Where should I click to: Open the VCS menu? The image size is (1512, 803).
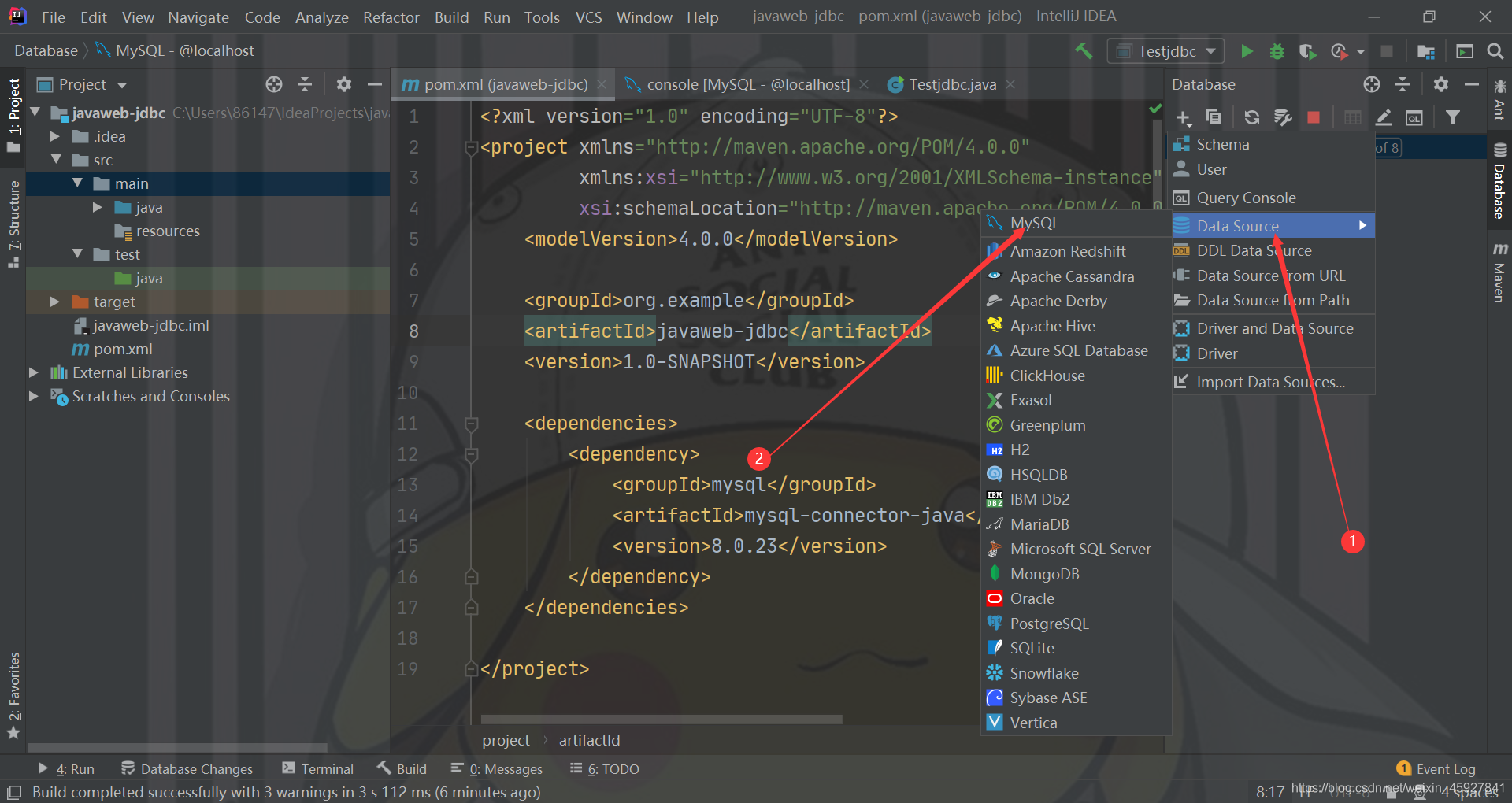(588, 17)
